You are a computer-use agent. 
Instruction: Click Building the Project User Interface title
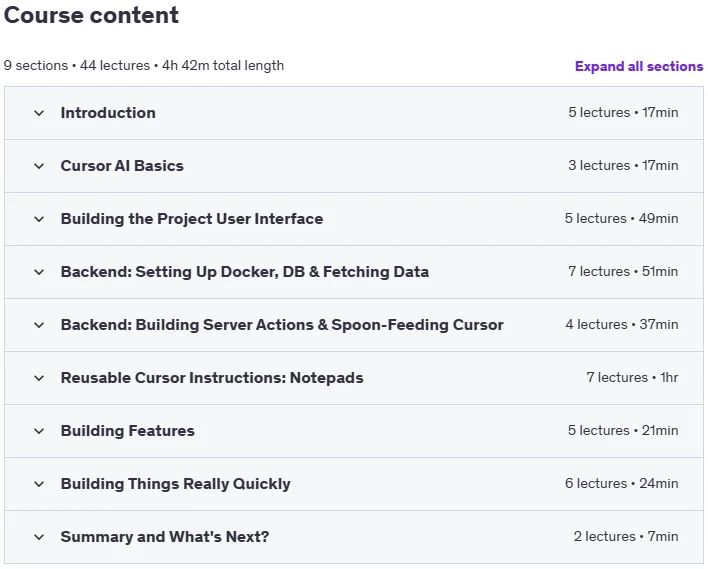click(x=192, y=219)
